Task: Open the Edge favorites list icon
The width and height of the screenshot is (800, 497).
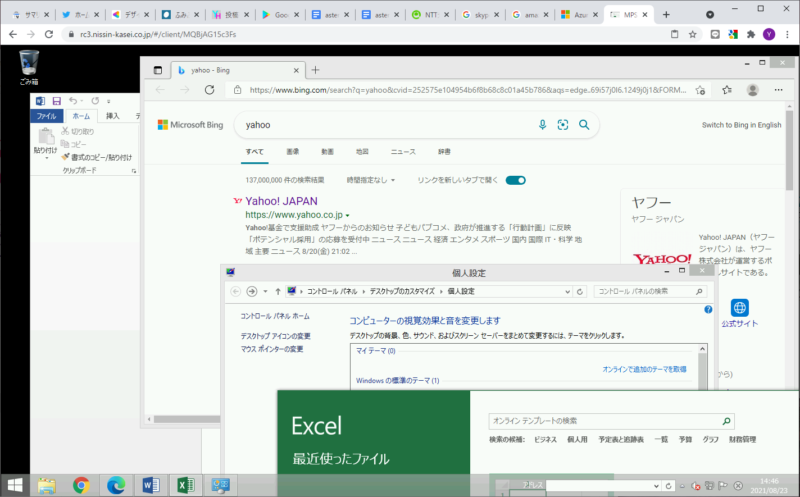Action: pos(727,90)
